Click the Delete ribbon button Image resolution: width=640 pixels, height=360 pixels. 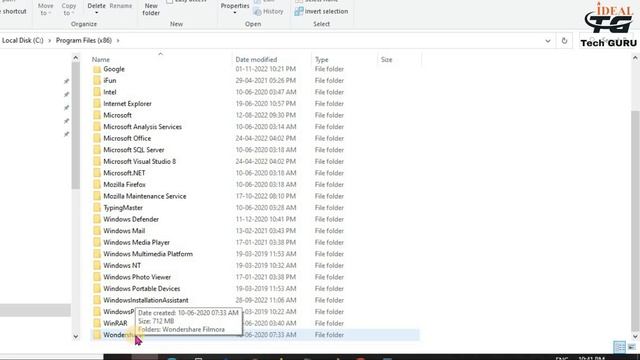[96, 8]
